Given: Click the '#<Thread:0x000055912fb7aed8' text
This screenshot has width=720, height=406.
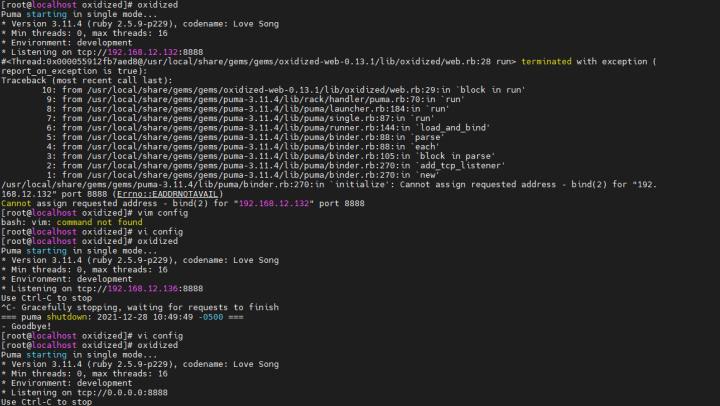Looking at the screenshot, I should point(69,62).
